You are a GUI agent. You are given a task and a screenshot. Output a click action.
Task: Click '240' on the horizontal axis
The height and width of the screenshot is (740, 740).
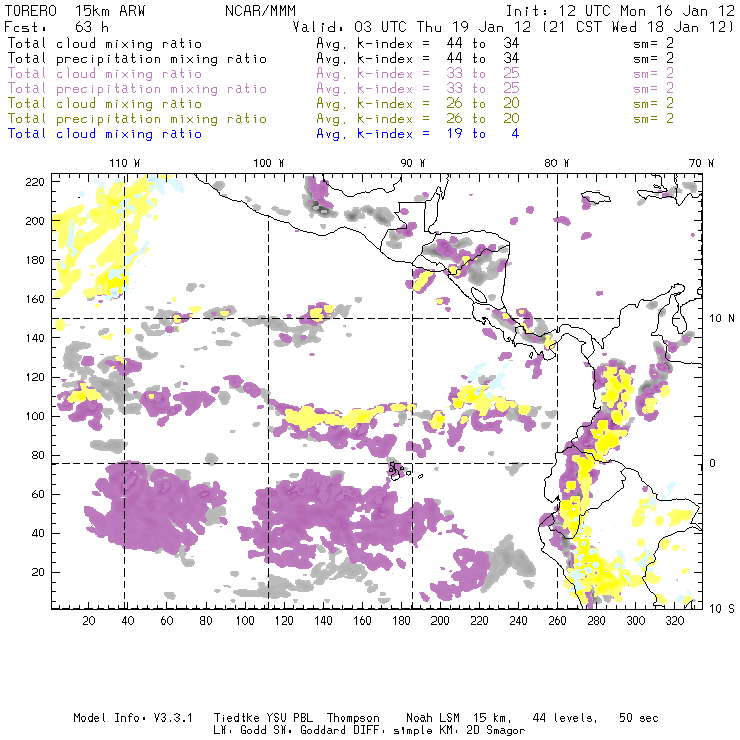(518, 621)
